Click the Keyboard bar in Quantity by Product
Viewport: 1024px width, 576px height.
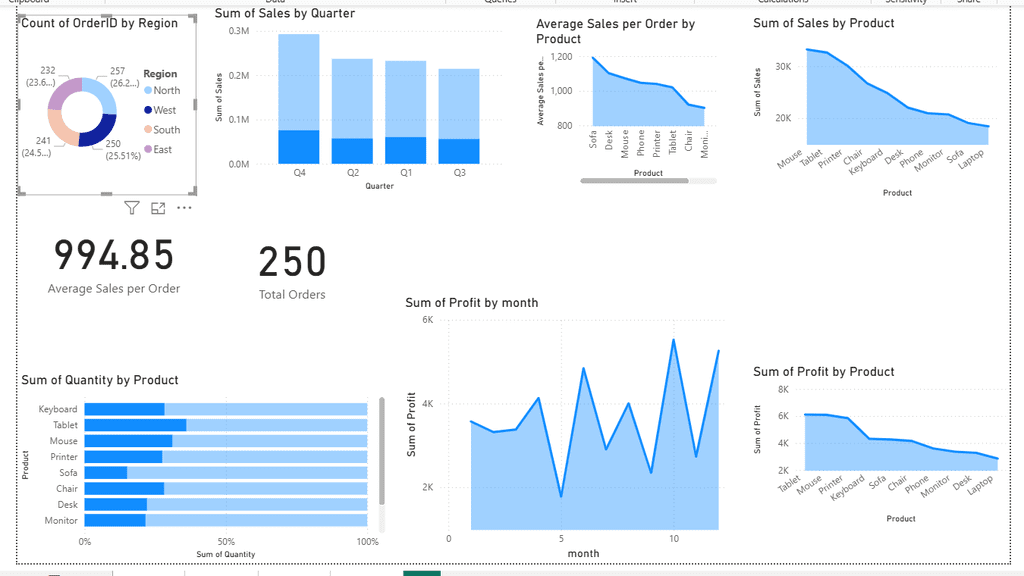[x=124, y=409]
